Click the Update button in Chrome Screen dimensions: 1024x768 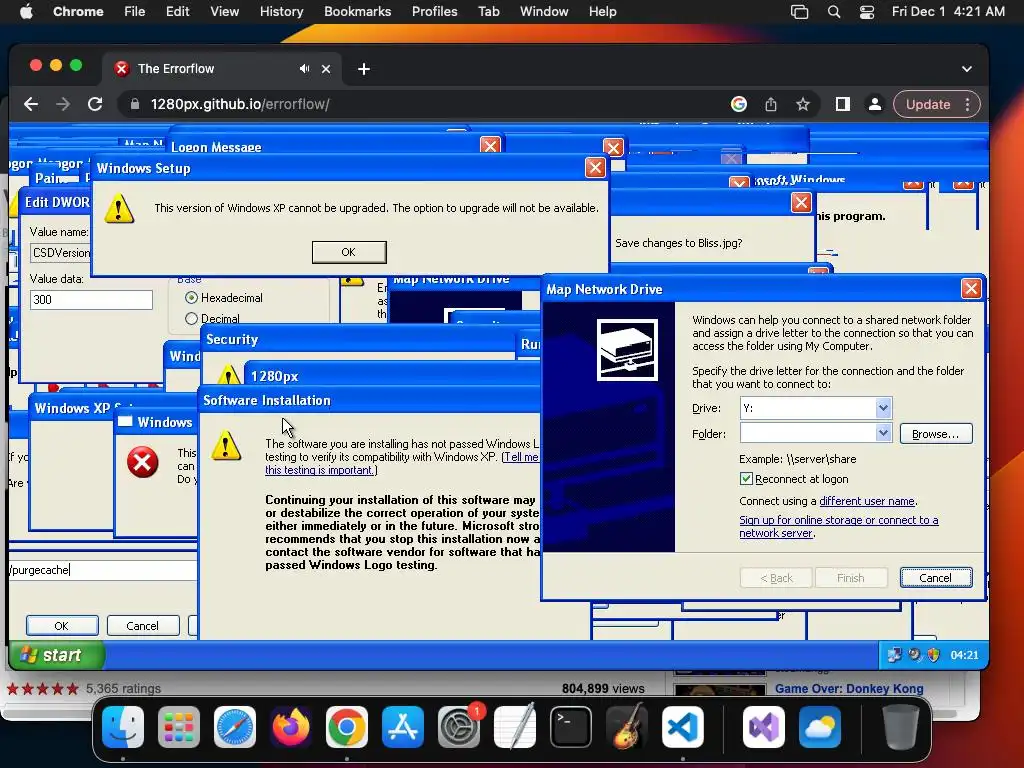928,104
